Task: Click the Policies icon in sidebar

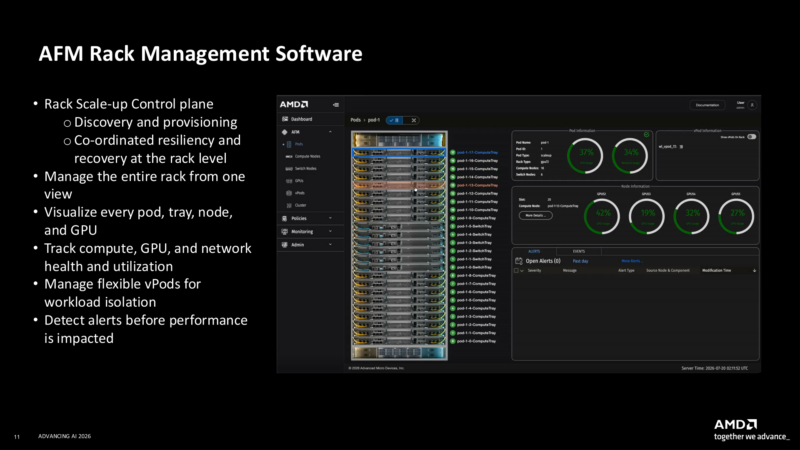Action: pos(285,218)
